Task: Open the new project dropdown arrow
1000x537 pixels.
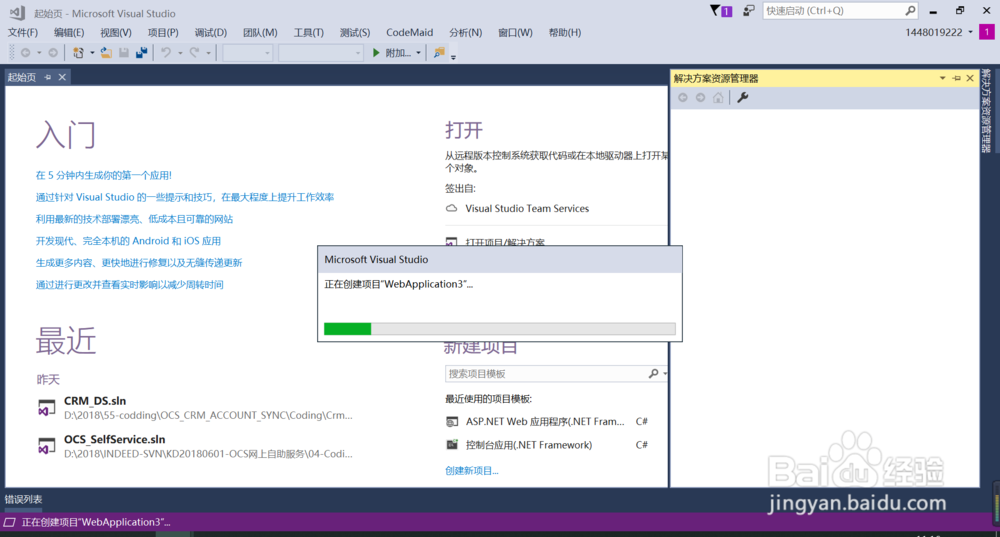Action: pyautogui.click(x=92, y=53)
